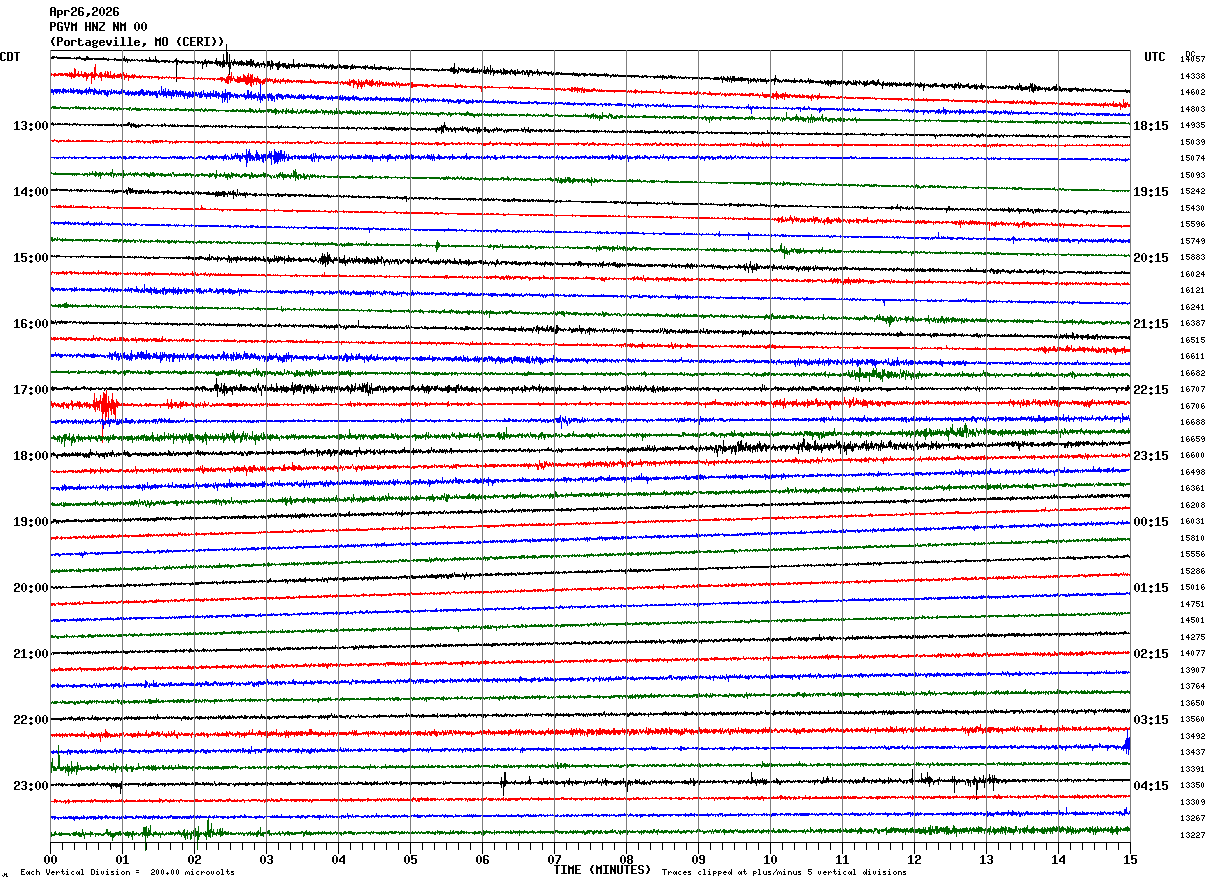Select the DC offset value 15074

[x=1192, y=159]
